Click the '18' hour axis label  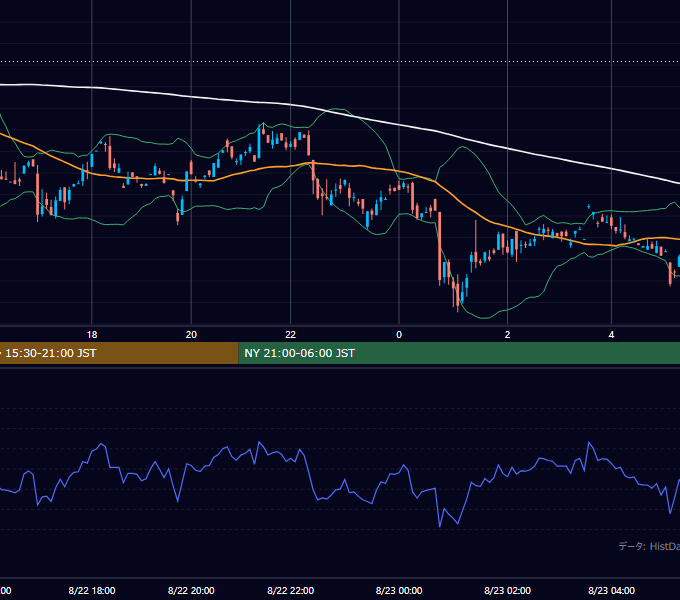pyautogui.click(x=92, y=335)
